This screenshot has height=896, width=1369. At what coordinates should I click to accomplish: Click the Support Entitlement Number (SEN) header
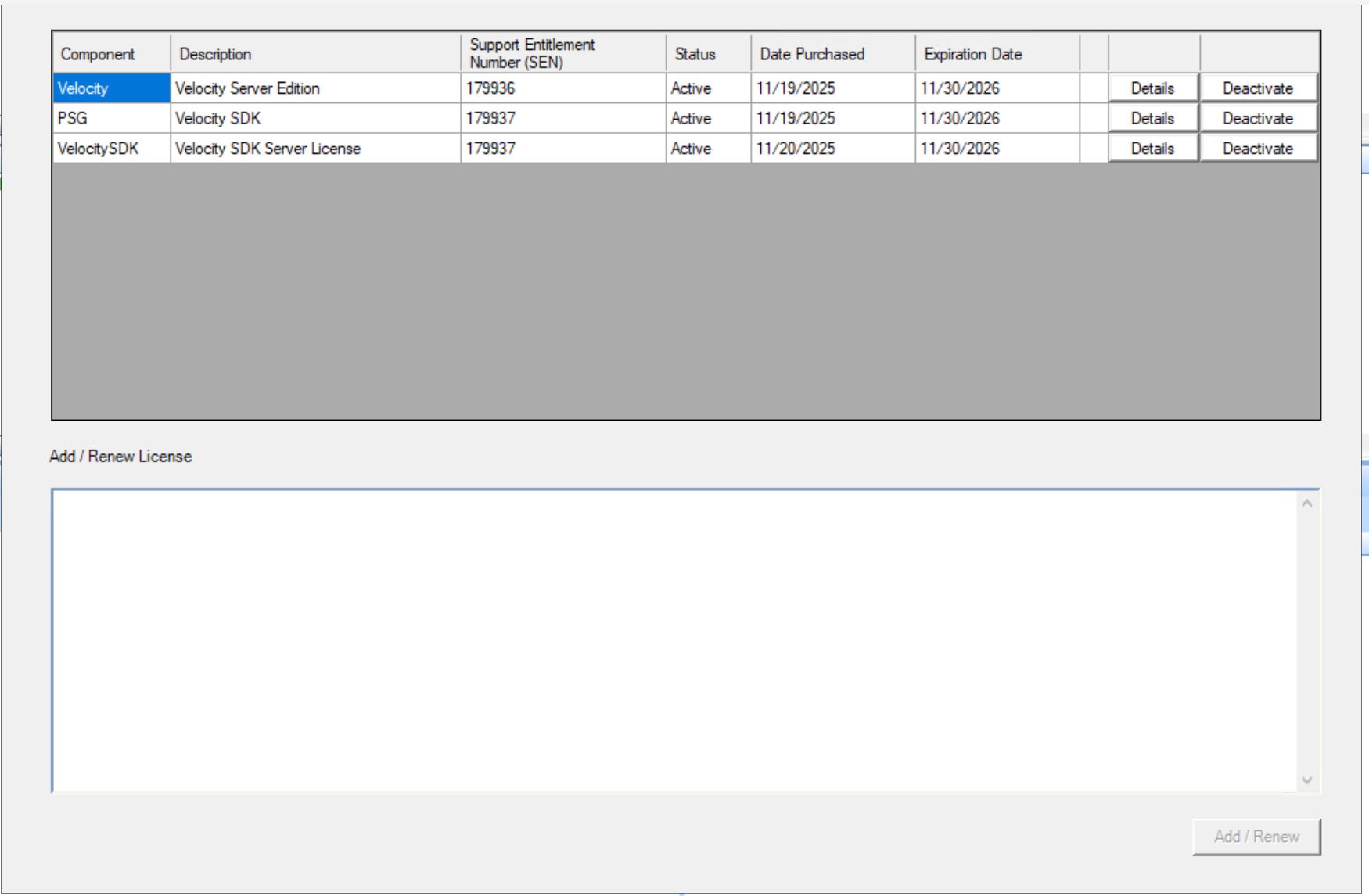tap(563, 54)
